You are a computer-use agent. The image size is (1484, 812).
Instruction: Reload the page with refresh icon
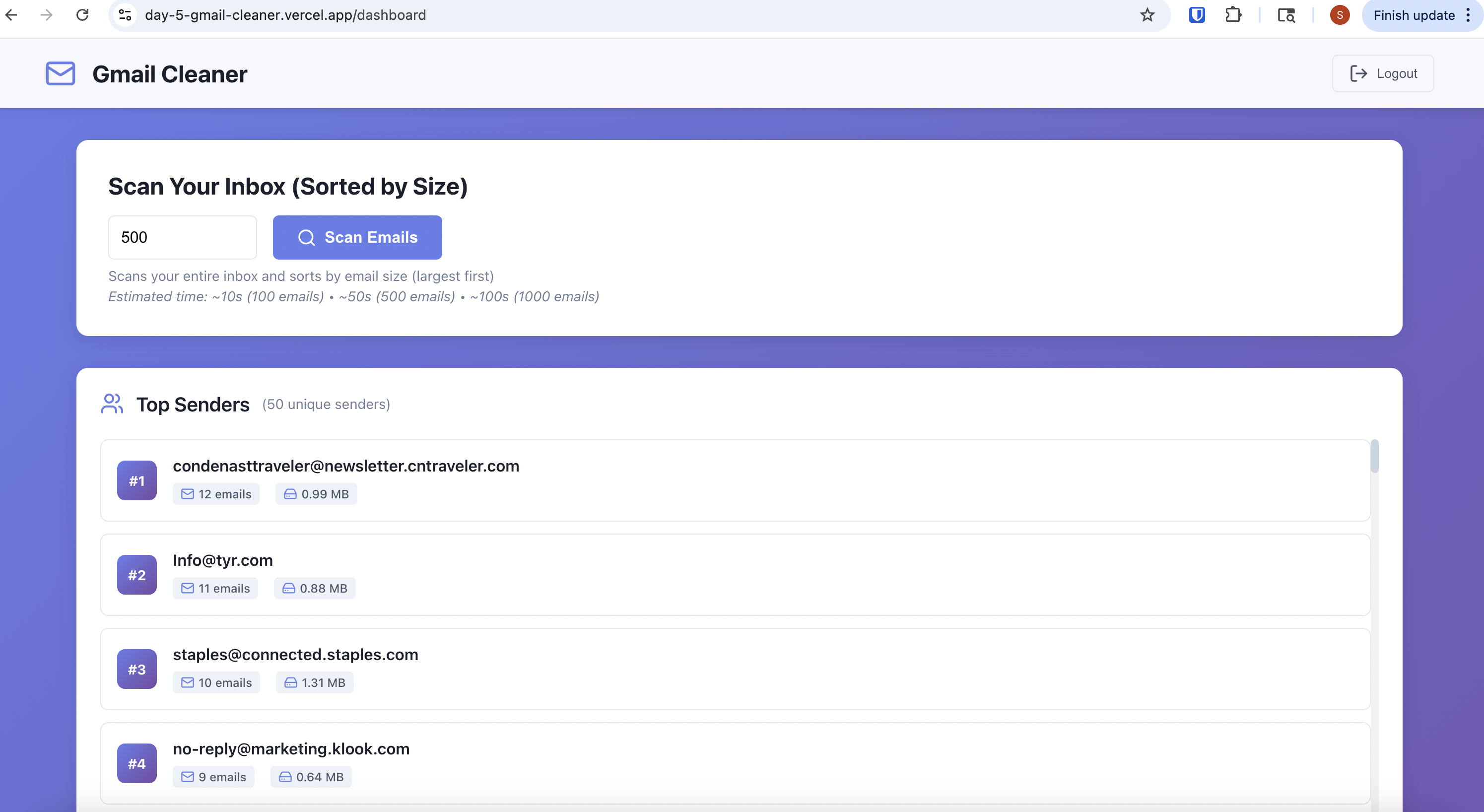(82, 15)
